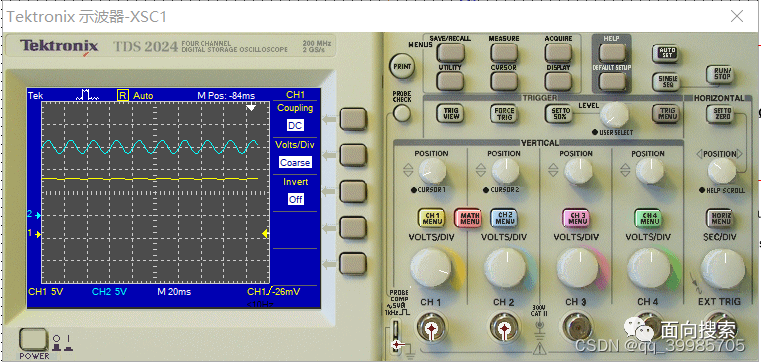This screenshot has height=364, width=761.
Task: Click the SET TO 50% trigger button
Action: click(x=558, y=113)
